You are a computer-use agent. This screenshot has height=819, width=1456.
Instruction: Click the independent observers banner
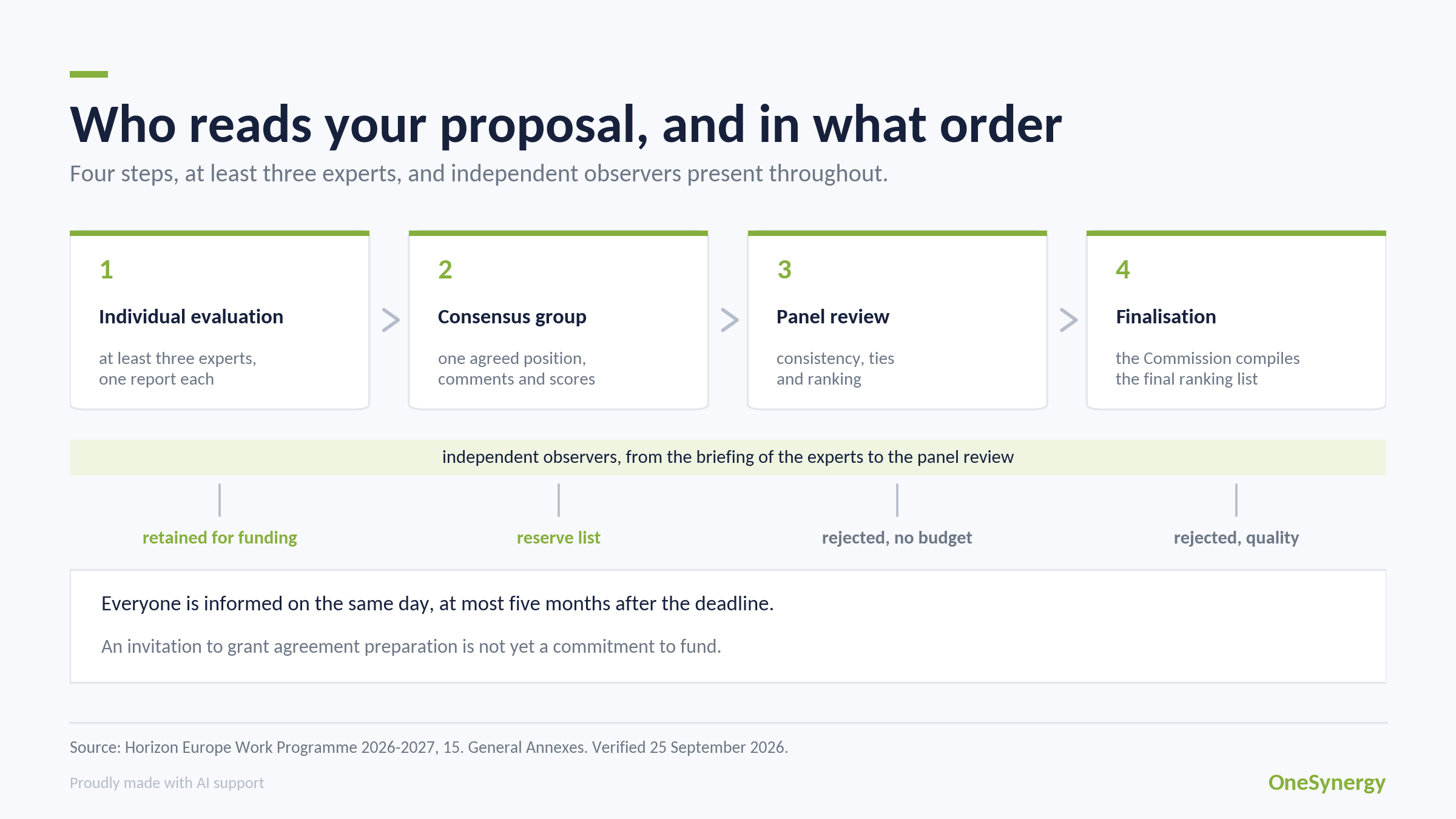pos(728,457)
